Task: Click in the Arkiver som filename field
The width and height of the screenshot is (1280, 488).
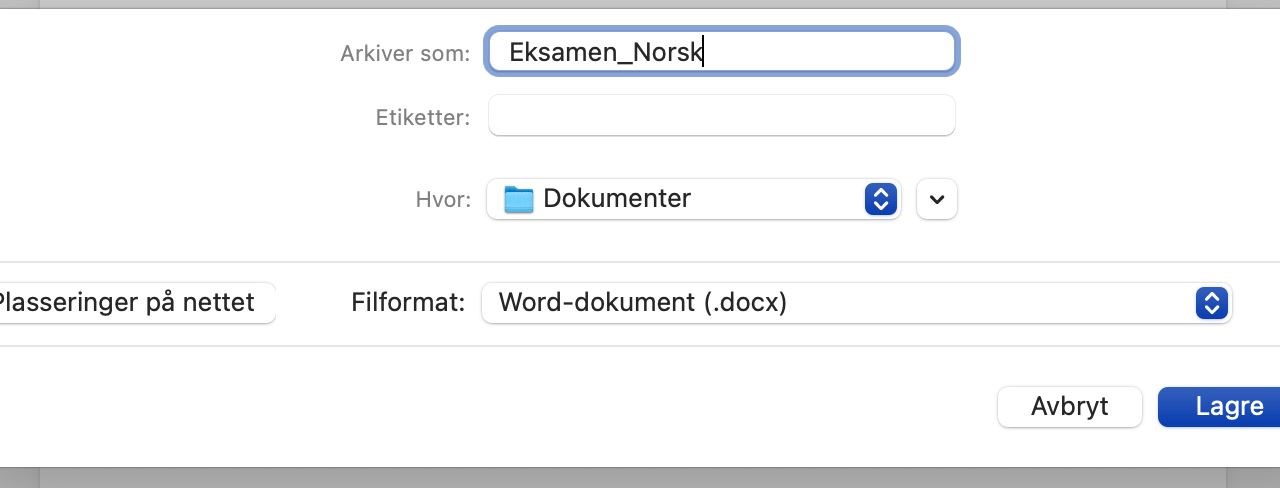Action: 722,52
